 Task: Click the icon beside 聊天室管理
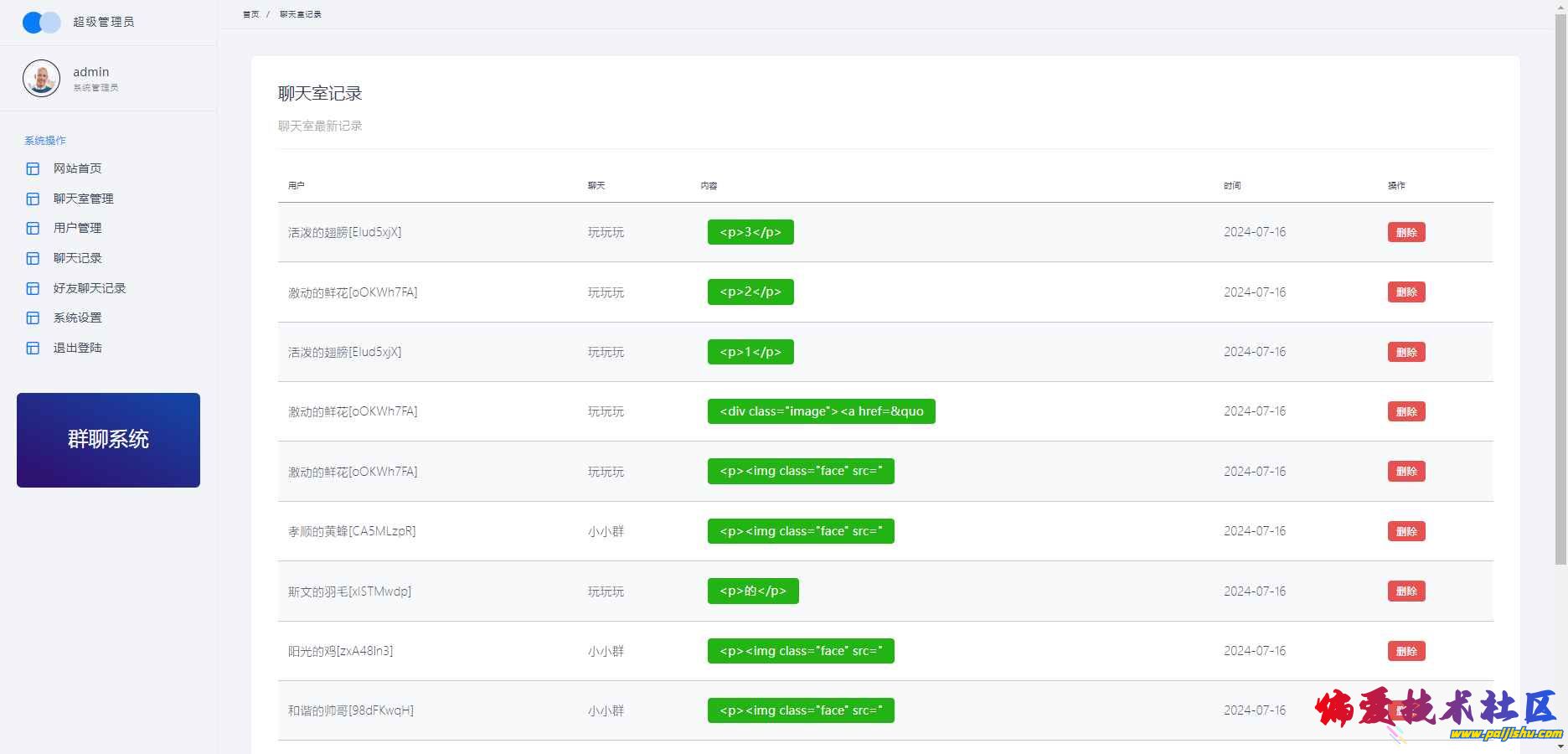click(x=33, y=199)
